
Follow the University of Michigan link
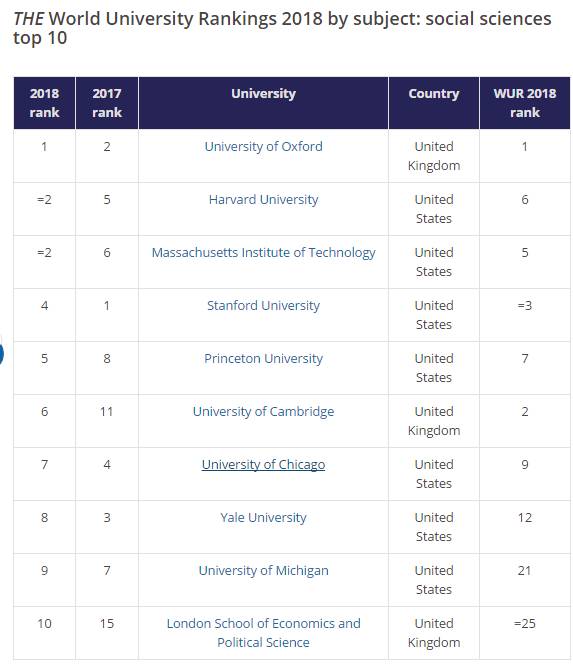point(263,570)
